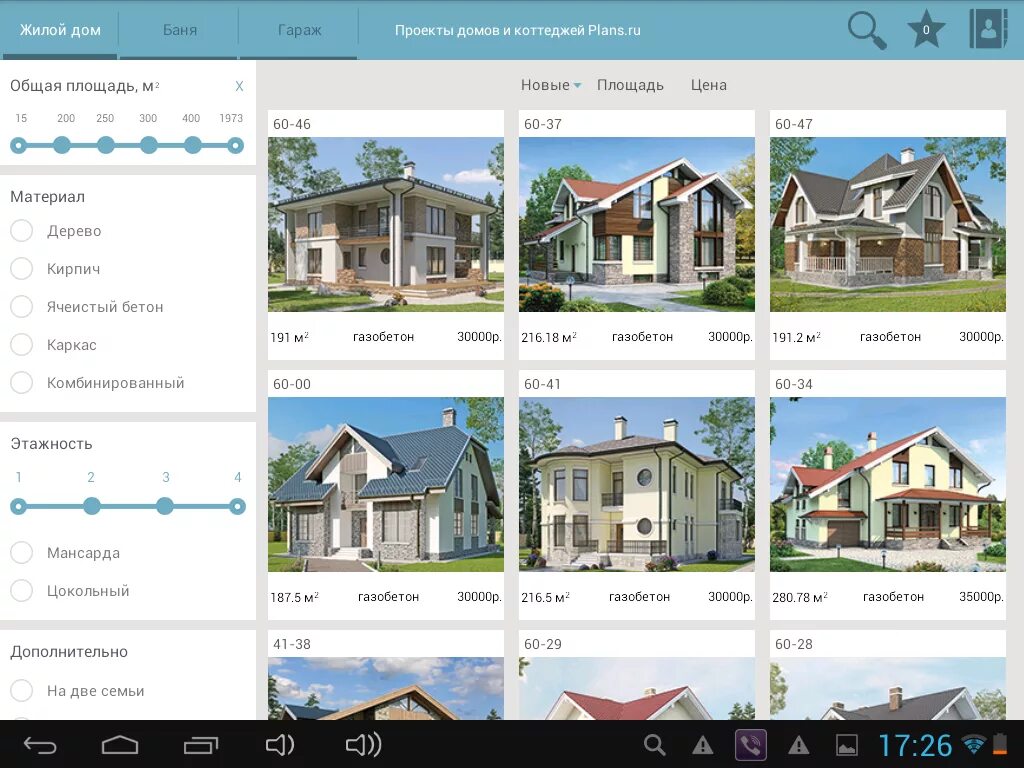The image size is (1024, 768).
Task: Open house project 60-34 image
Action: point(888,485)
